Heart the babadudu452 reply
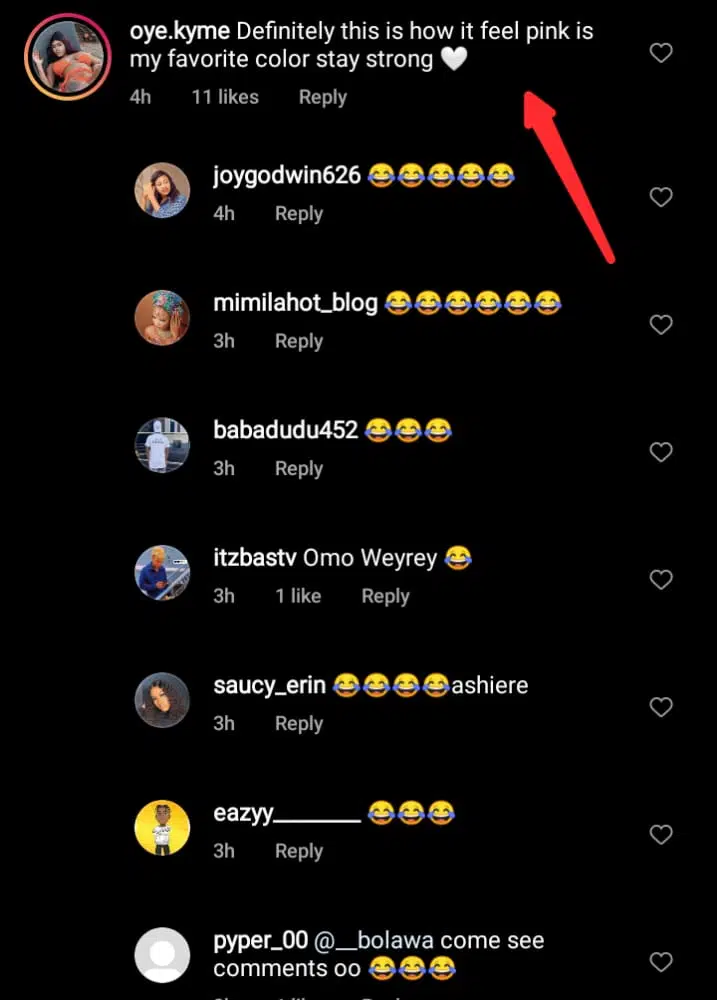Image resolution: width=717 pixels, height=1000 pixels. [661, 452]
